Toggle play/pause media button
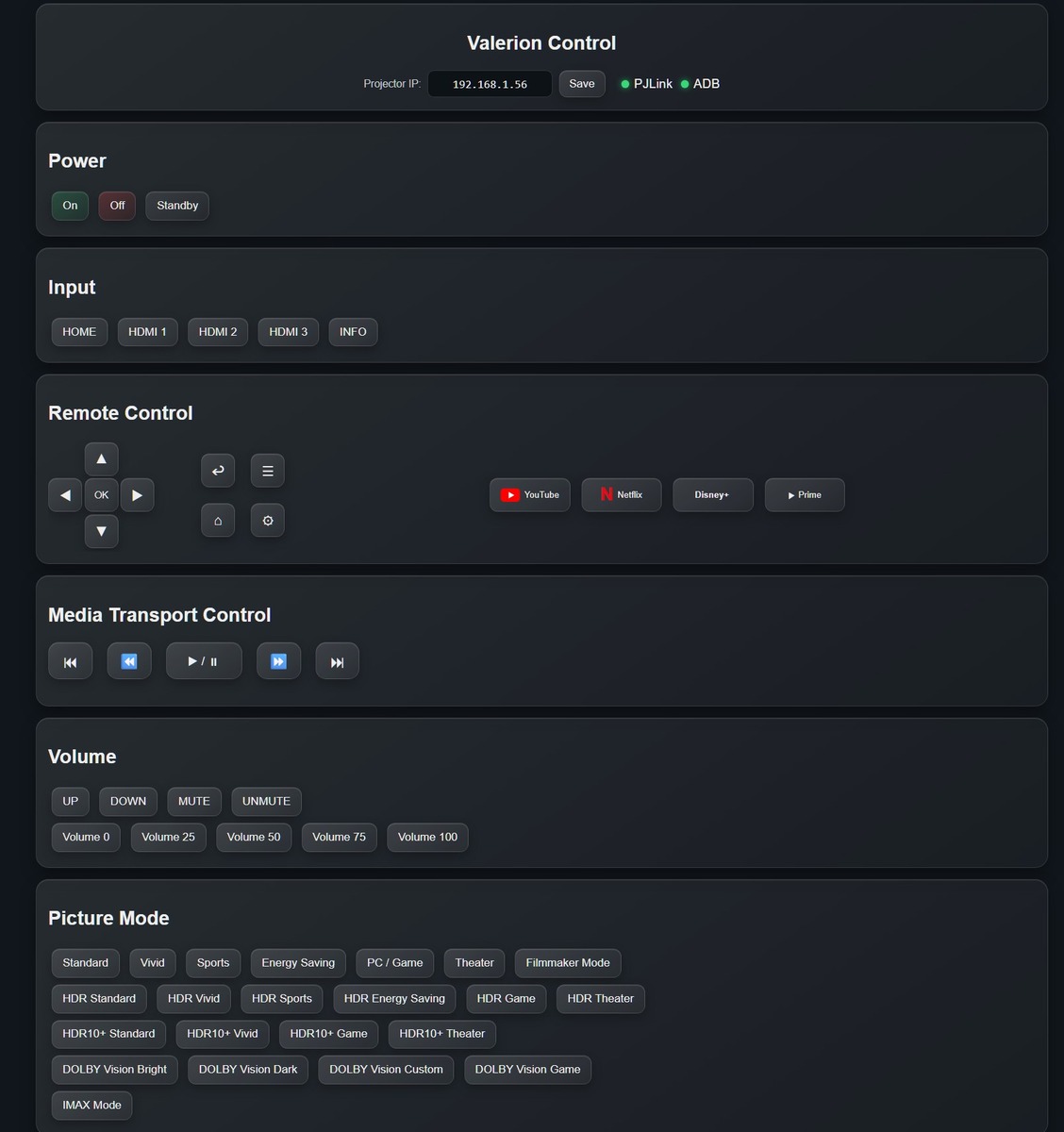Viewport: 1064px width, 1132px height. click(x=204, y=661)
